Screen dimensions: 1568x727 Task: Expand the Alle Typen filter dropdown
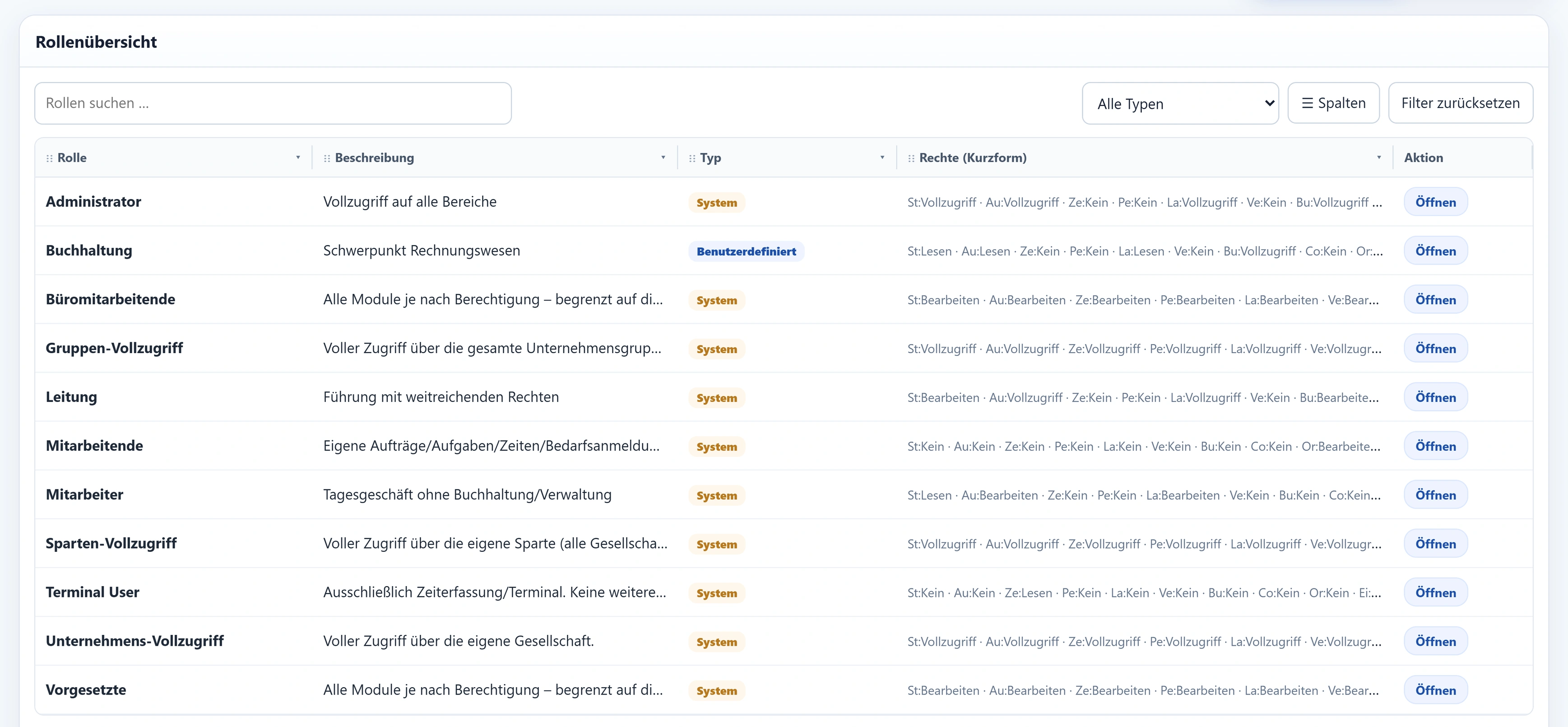tap(1180, 103)
